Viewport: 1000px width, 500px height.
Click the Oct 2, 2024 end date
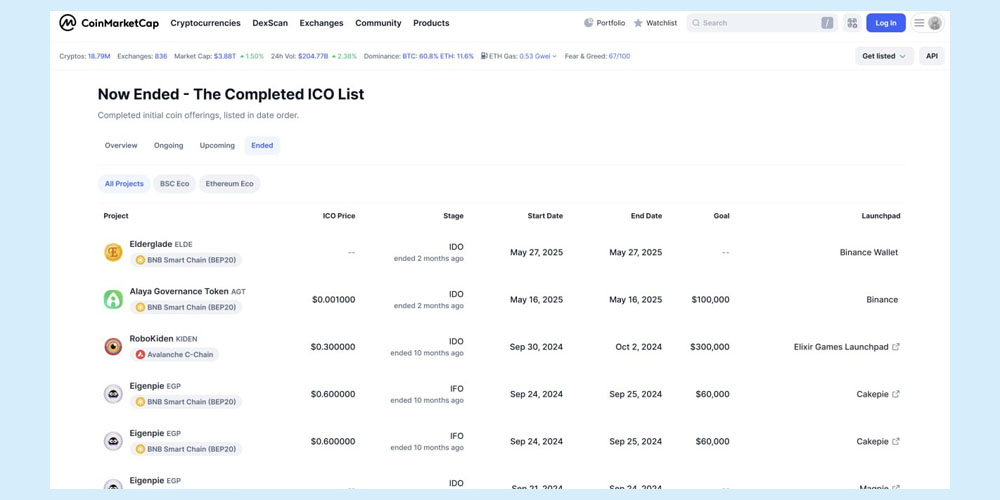tap(638, 347)
